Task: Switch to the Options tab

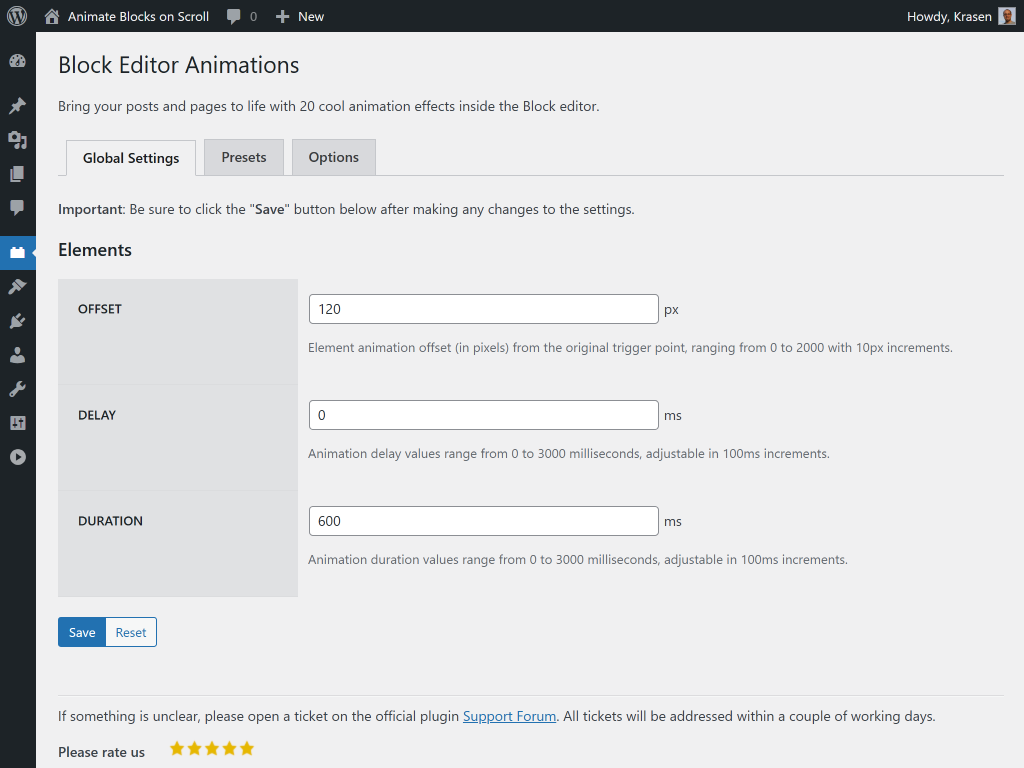Action: (333, 157)
